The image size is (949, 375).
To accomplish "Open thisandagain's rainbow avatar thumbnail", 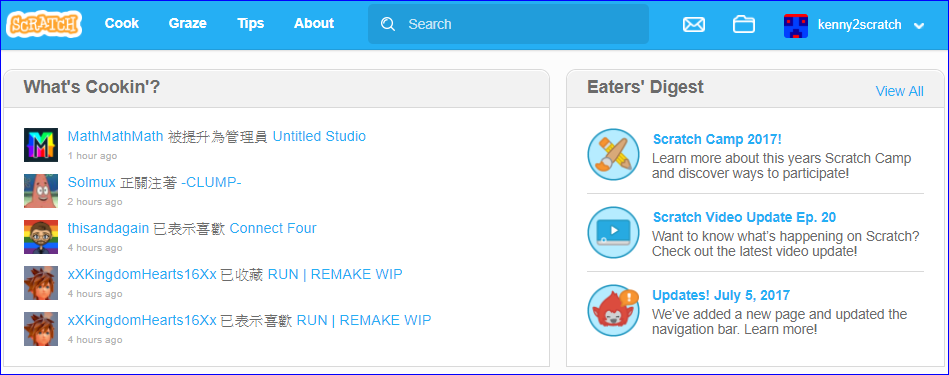I will coord(41,237).
